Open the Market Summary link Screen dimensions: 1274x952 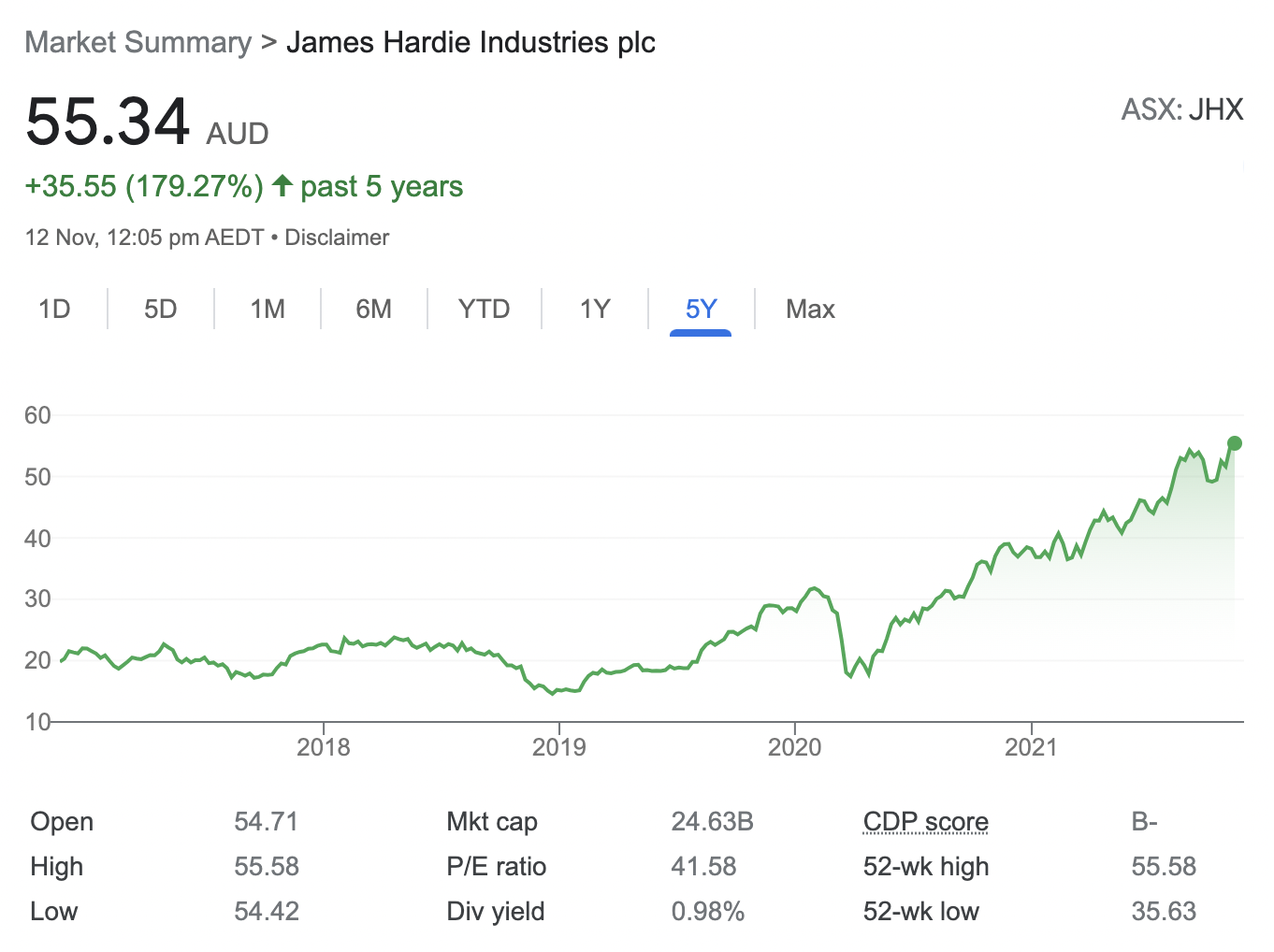(138, 43)
